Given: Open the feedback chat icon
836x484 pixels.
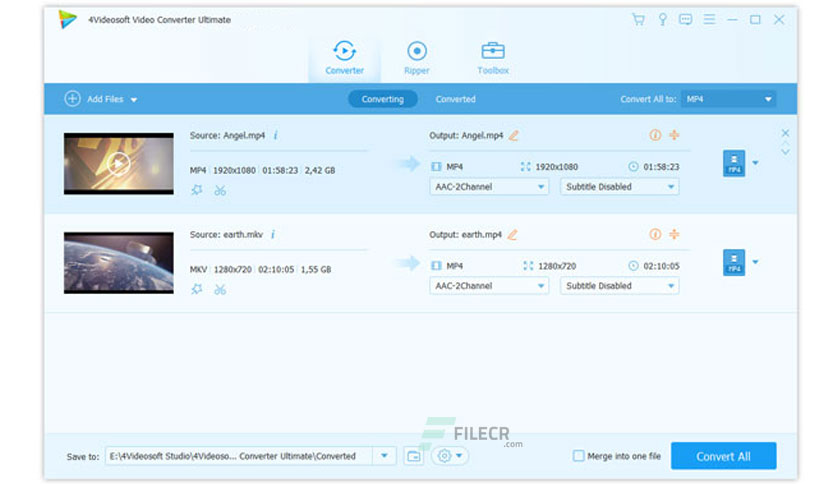Looking at the screenshot, I should 686,20.
